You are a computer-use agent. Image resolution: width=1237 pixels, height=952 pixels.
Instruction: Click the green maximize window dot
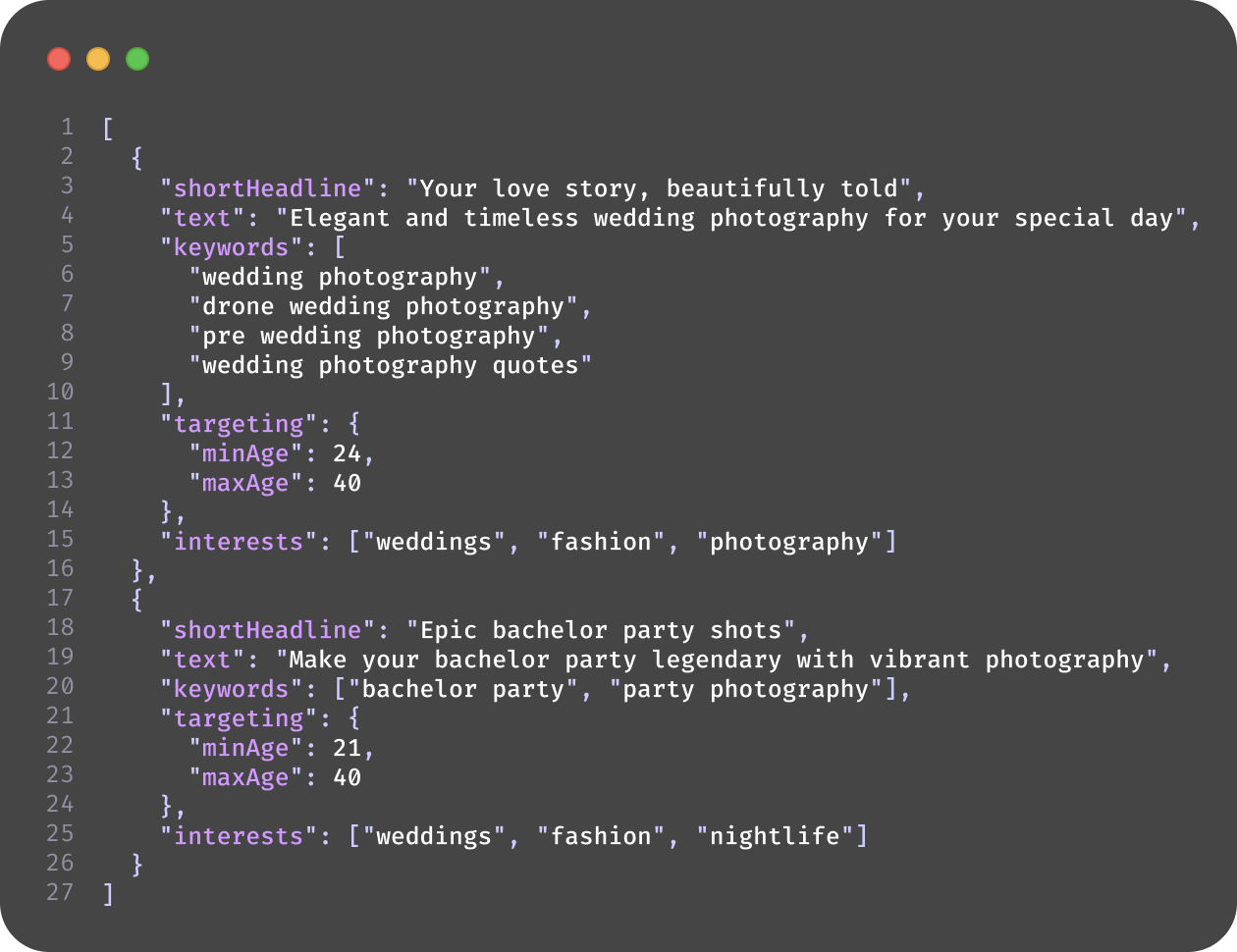tap(137, 59)
